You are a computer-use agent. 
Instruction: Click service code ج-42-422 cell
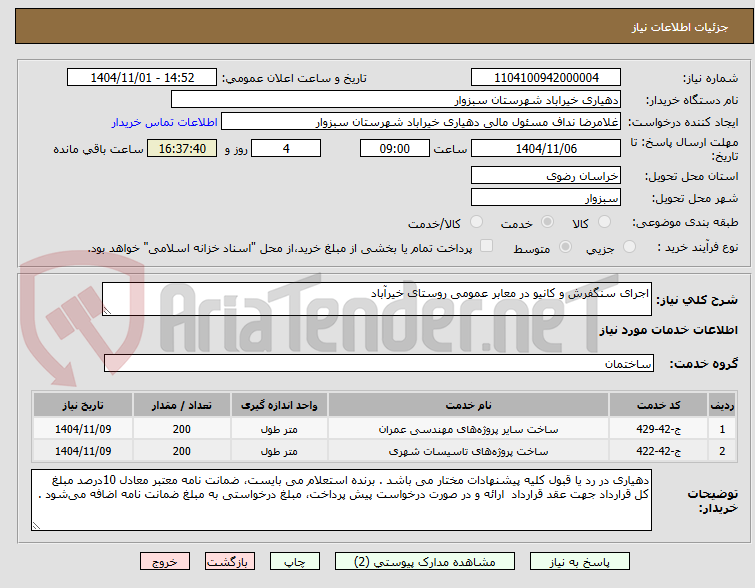(x=658, y=451)
